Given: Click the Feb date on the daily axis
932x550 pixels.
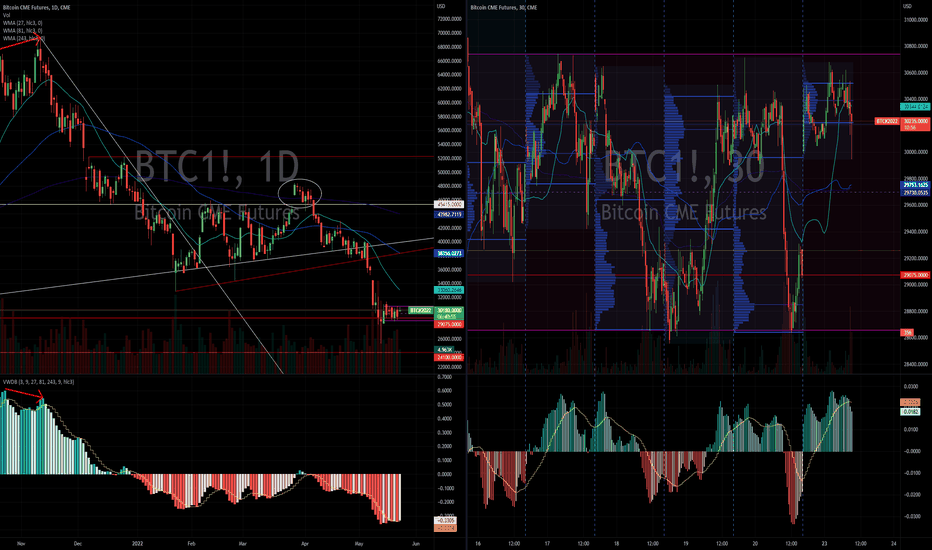Looking at the screenshot, I should pos(191,543).
